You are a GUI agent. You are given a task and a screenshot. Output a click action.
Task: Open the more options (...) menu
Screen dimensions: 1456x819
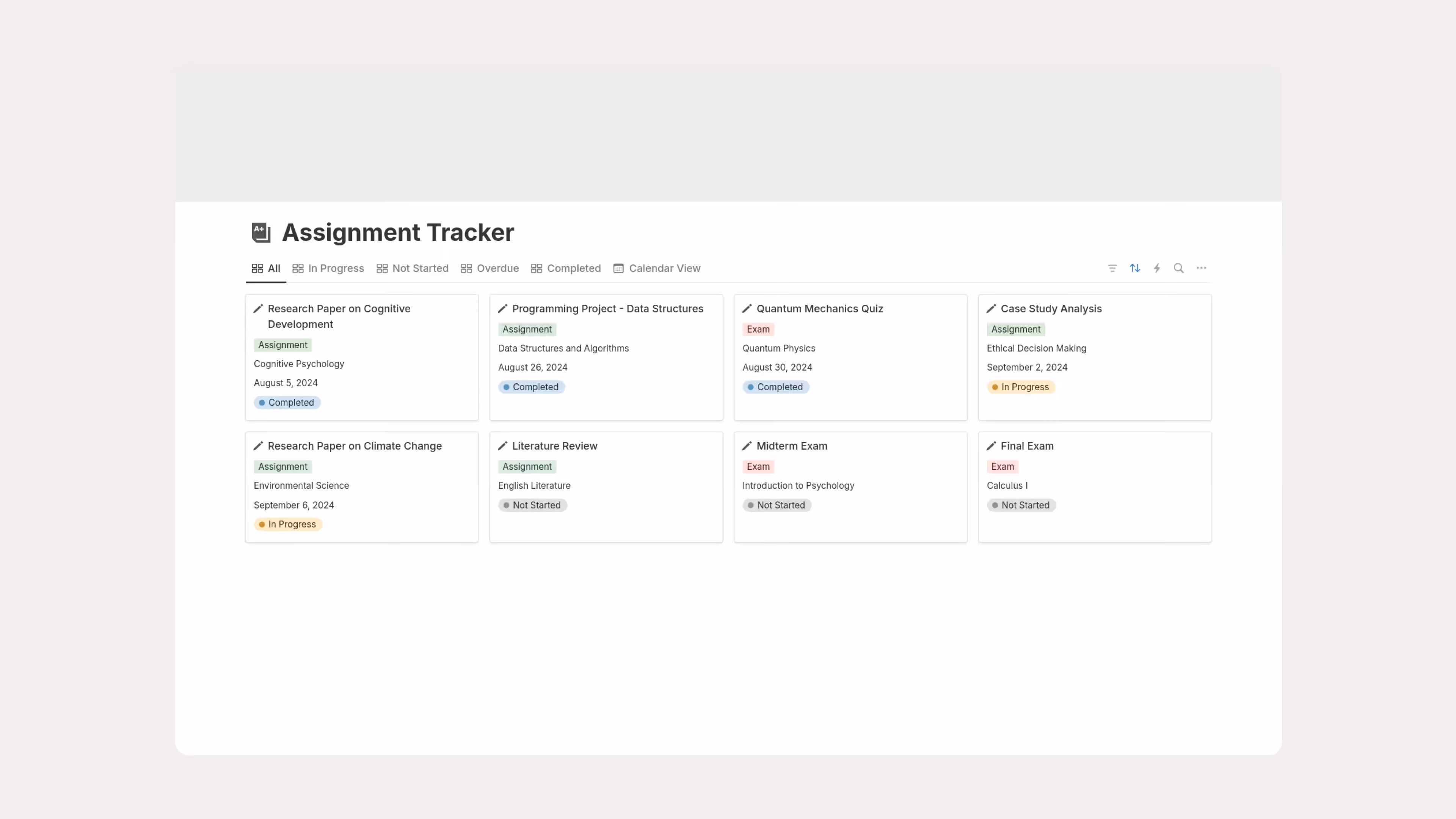[1201, 268]
